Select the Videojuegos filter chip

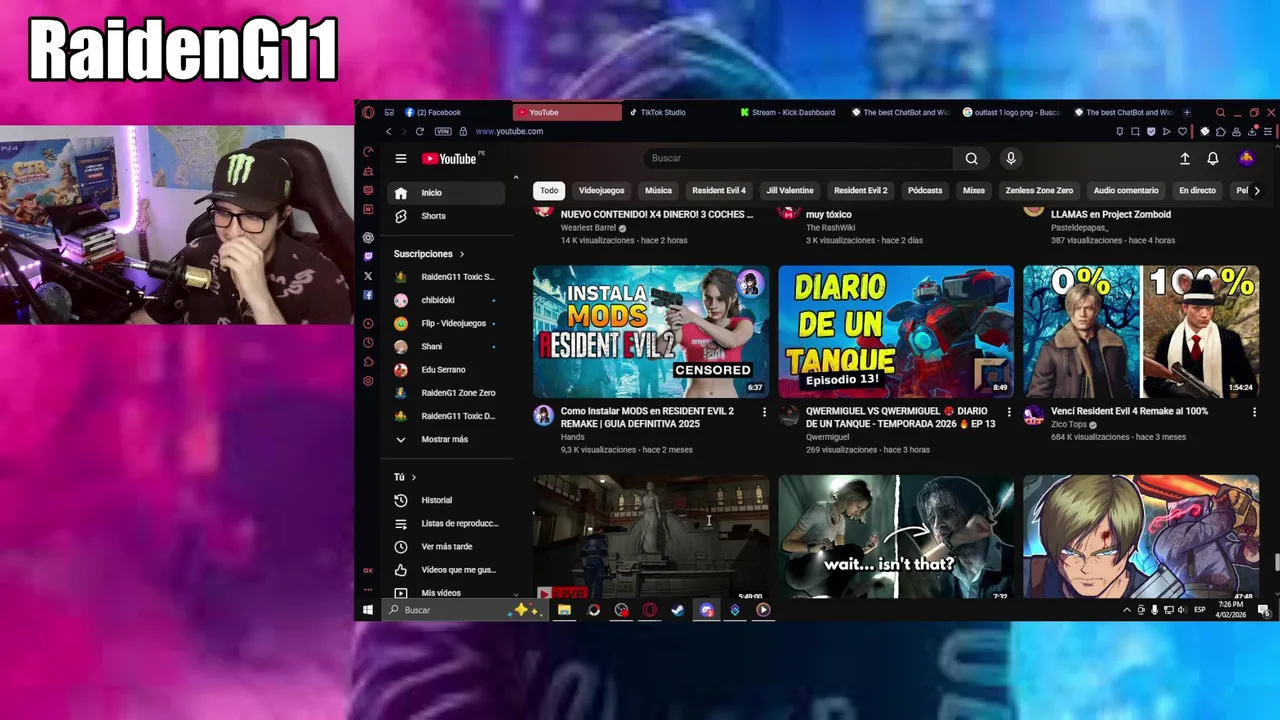pos(601,190)
